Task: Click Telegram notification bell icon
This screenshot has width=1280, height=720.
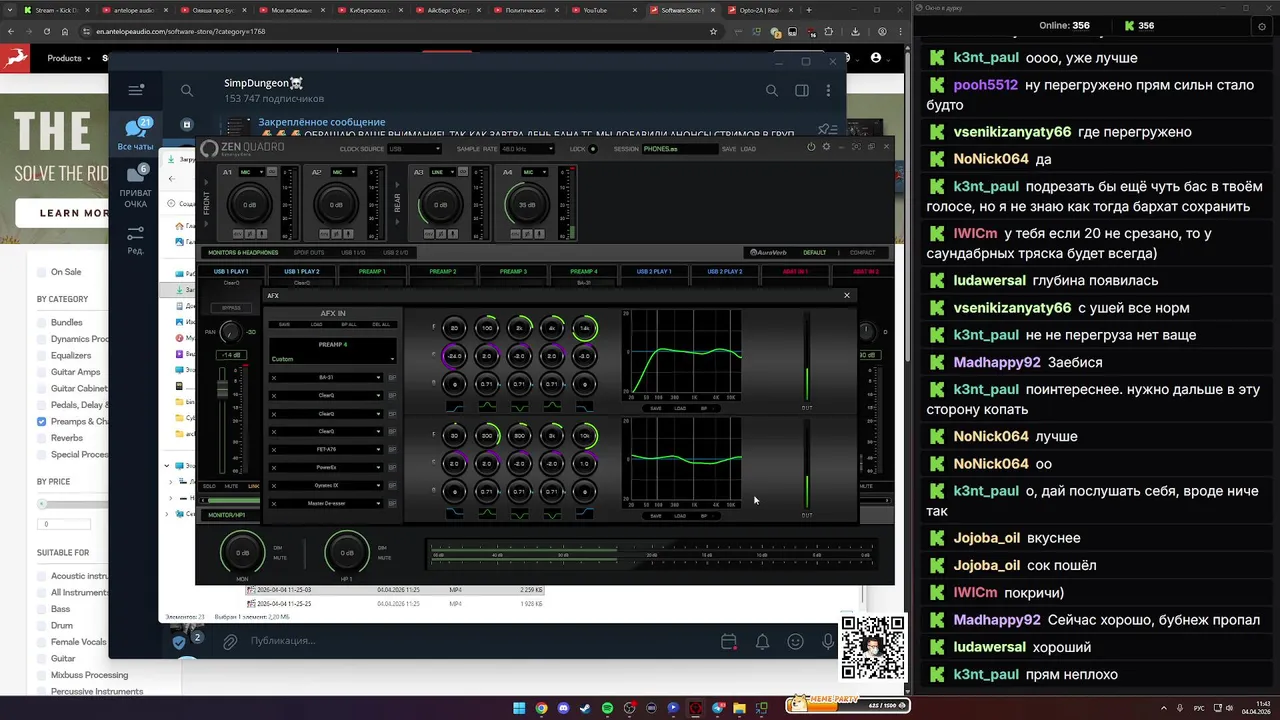Action: (x=762, y=641)
